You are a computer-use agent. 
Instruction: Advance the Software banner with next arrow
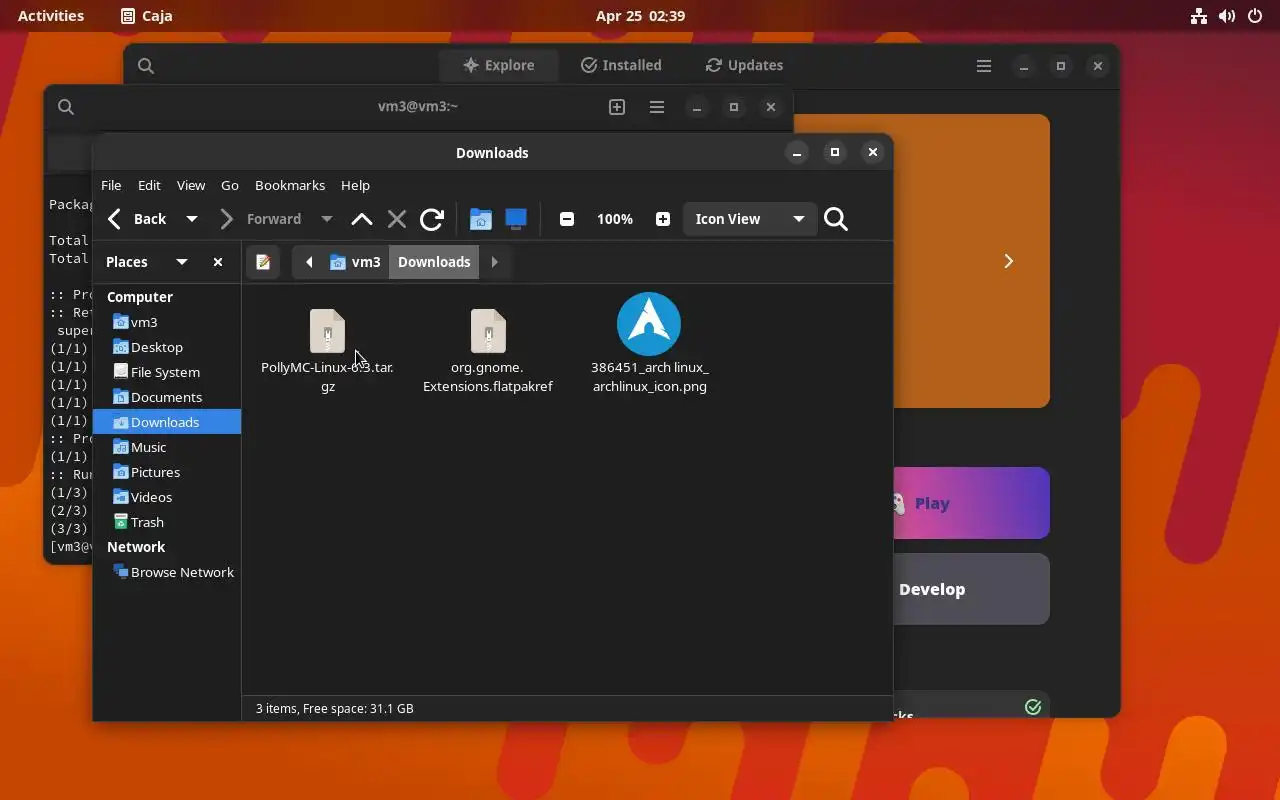pos(1008,261)
